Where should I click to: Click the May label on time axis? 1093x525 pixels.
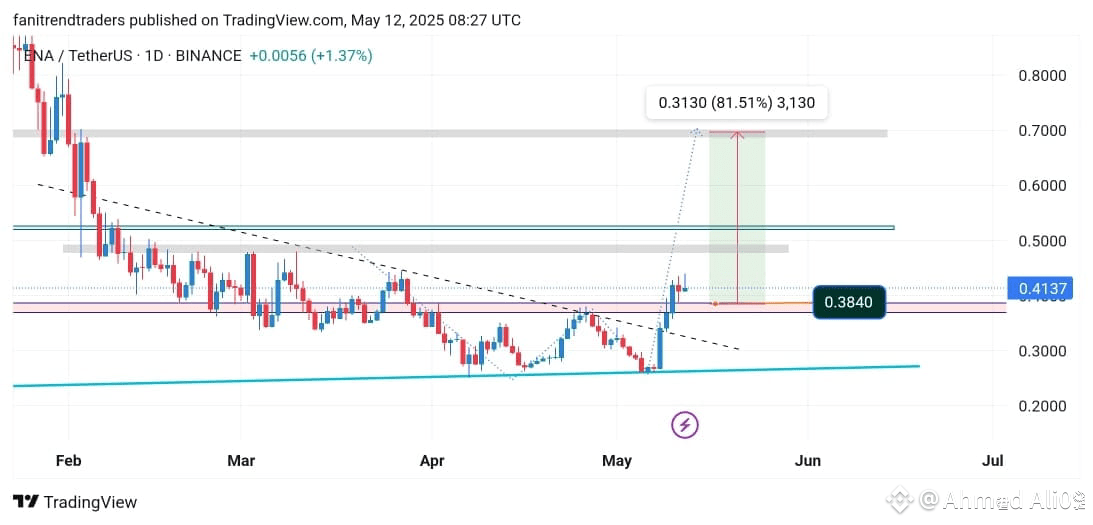click(x=617, y=461)
